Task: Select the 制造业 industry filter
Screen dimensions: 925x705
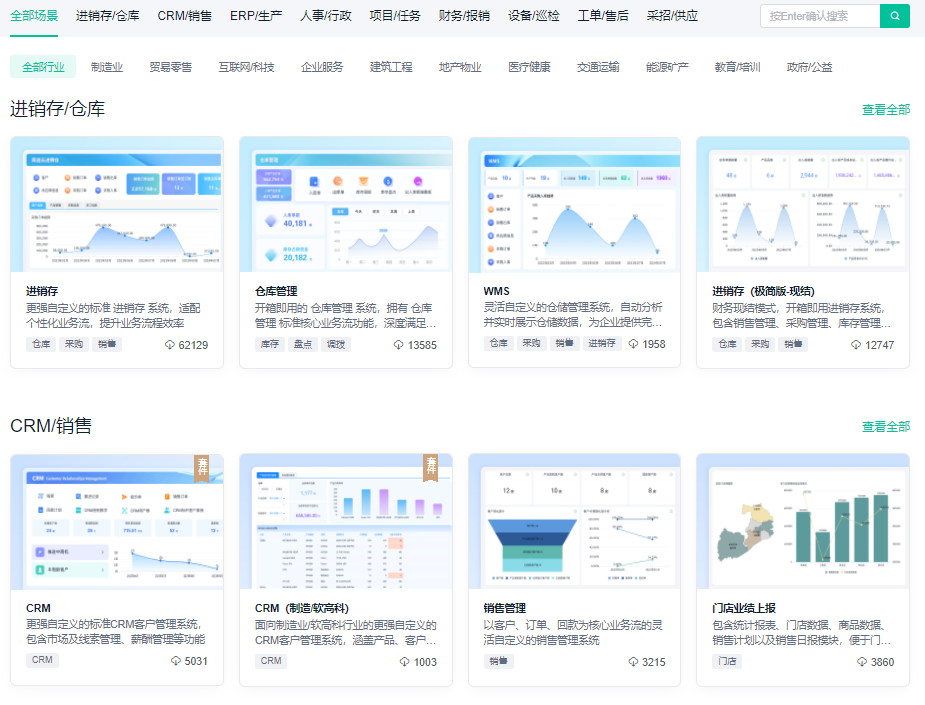Action: (107, 67)
